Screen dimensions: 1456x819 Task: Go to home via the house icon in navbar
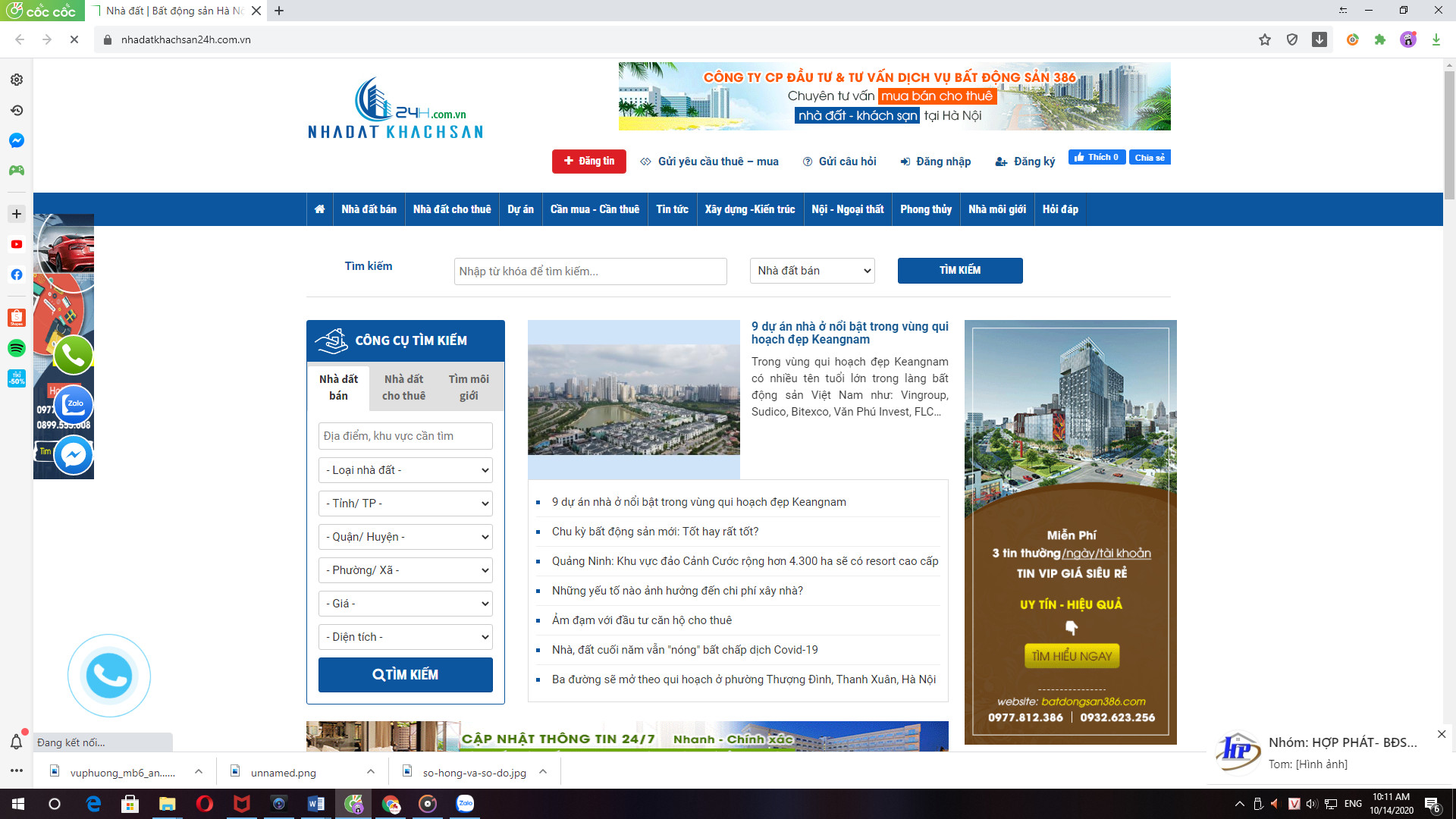point(319,209)
